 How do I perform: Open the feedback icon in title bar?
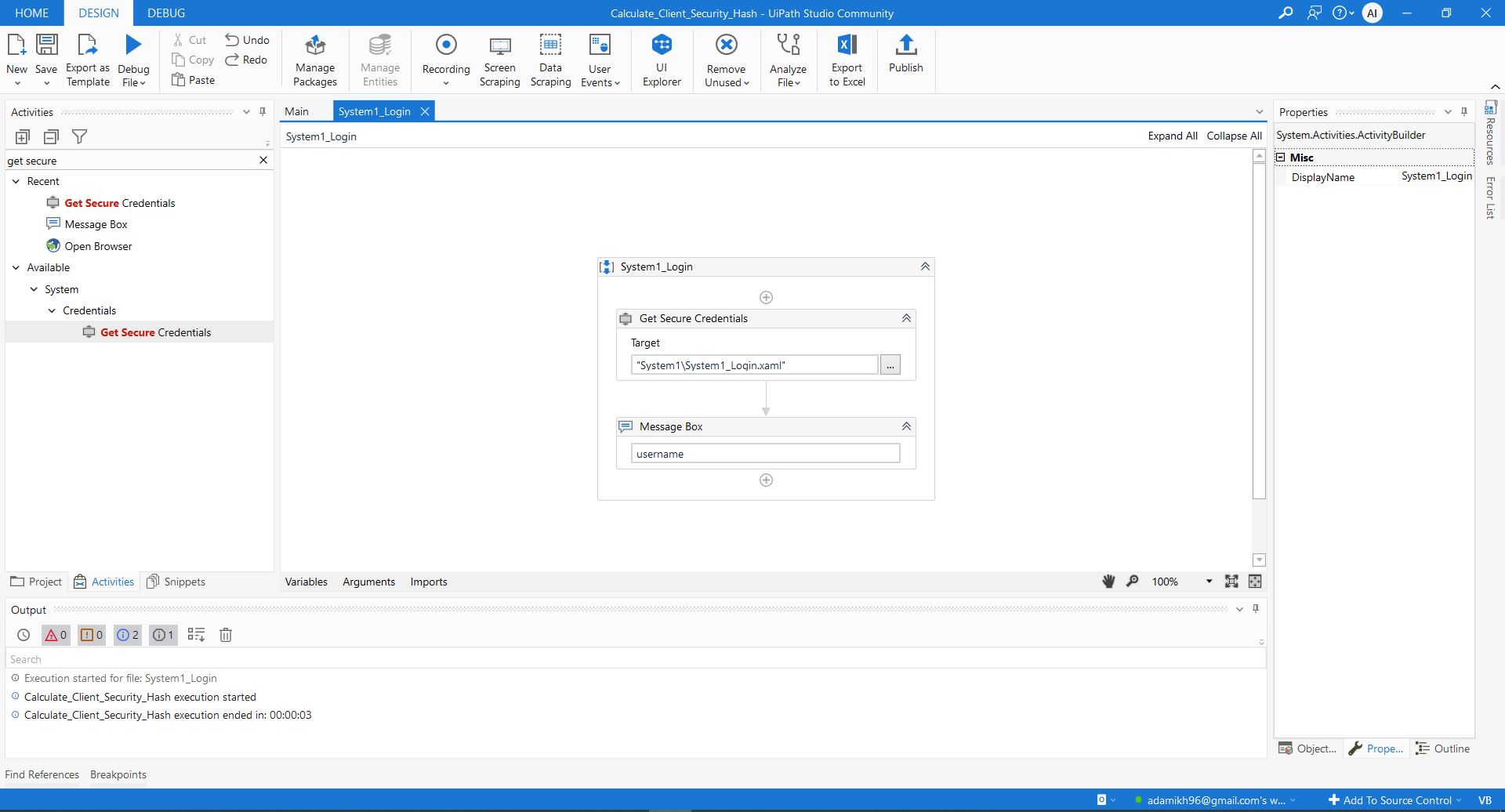coord(1315,13)
